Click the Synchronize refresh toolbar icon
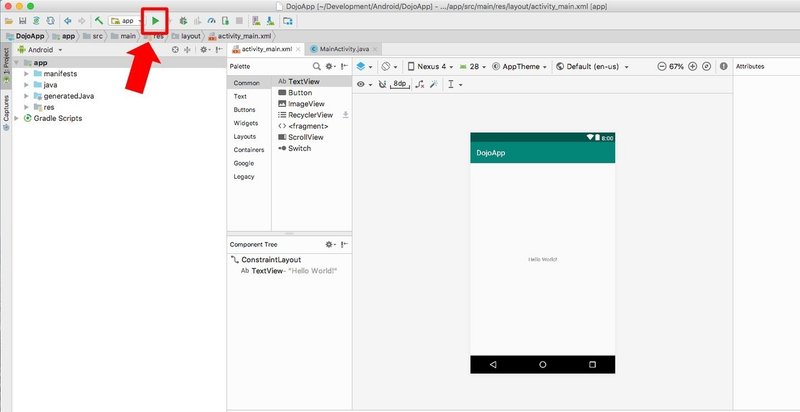Screen dimensions: 800x412 coord(50,21)
